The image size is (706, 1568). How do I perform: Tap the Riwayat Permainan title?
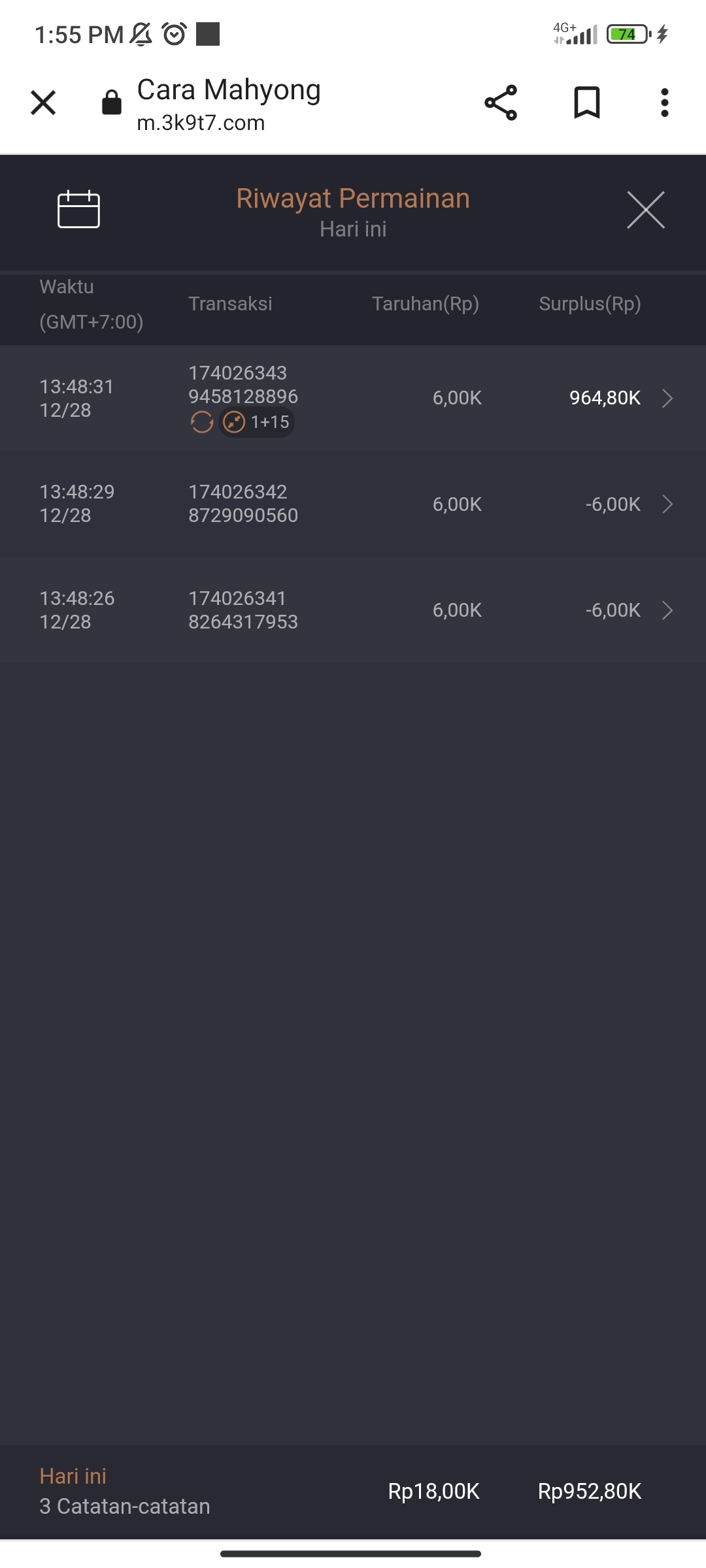tap(353, 199)
